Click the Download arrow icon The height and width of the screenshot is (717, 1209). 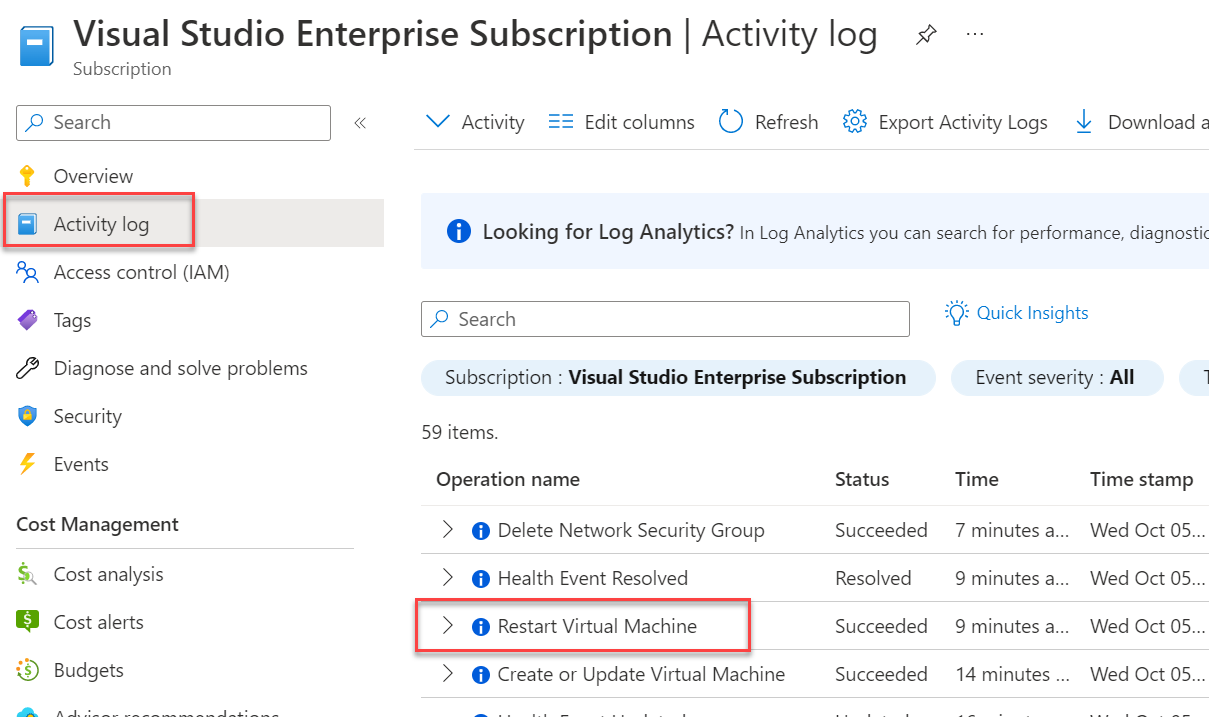pyautogui.click(x=1083, y=122)
